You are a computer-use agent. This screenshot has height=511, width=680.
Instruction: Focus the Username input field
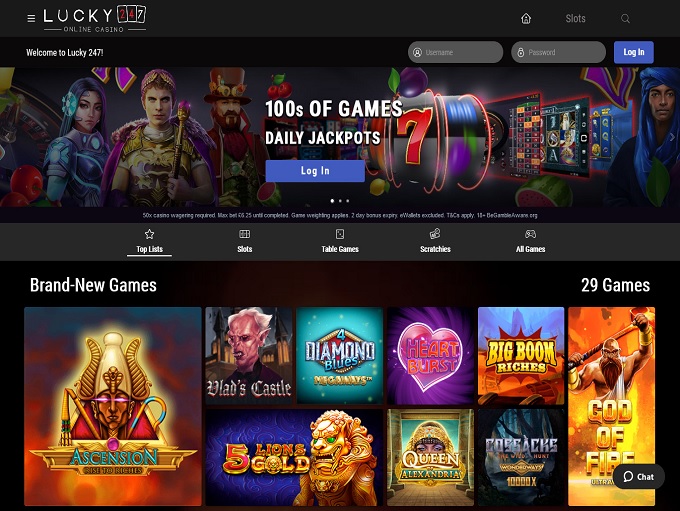[455, 52]
